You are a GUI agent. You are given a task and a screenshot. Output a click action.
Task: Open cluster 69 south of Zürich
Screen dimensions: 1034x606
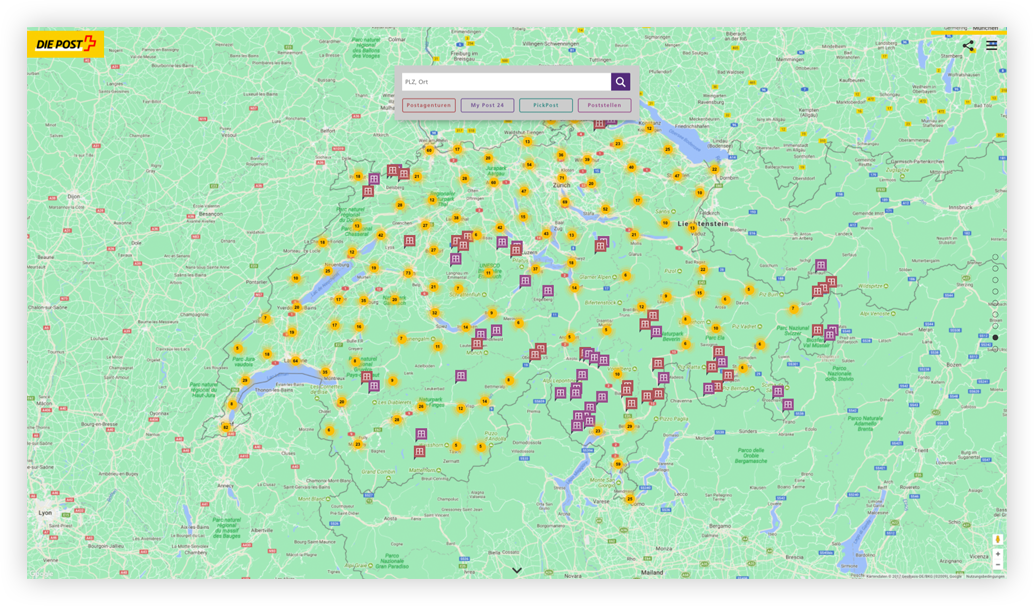click(564, 202)
